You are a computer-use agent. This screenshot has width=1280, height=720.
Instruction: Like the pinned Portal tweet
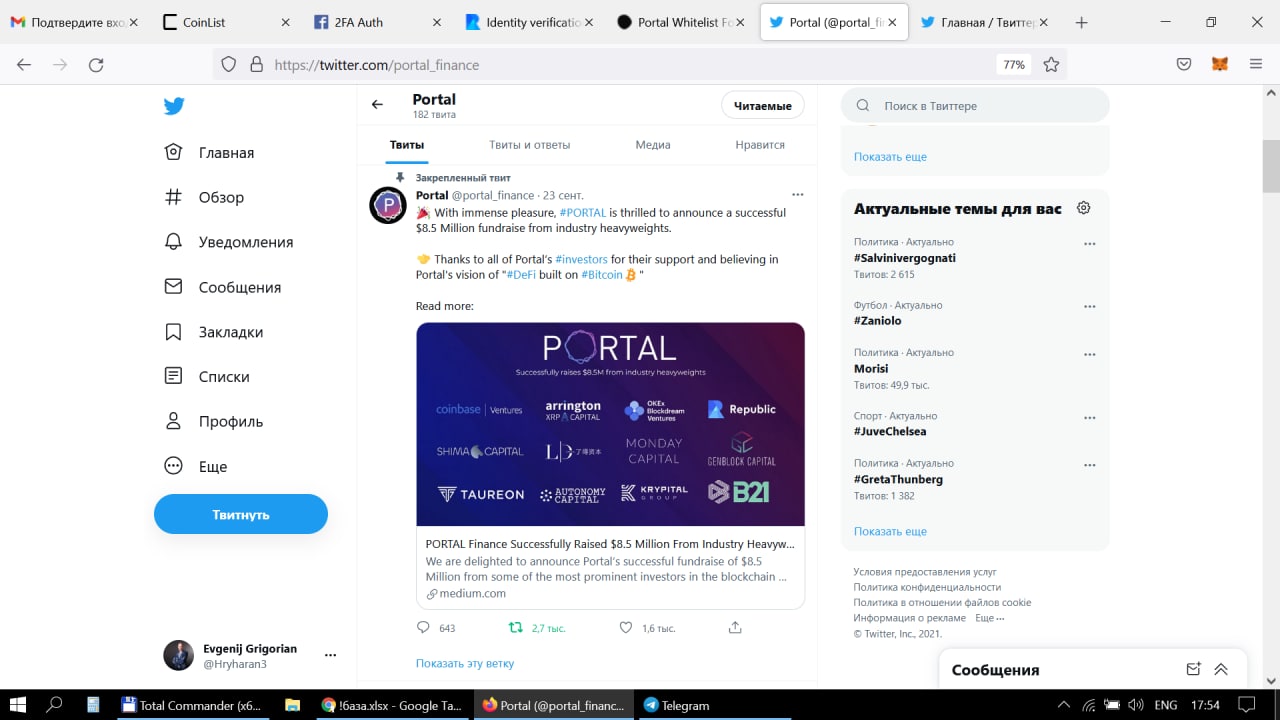pyautogui.click(x=626, y=628)
